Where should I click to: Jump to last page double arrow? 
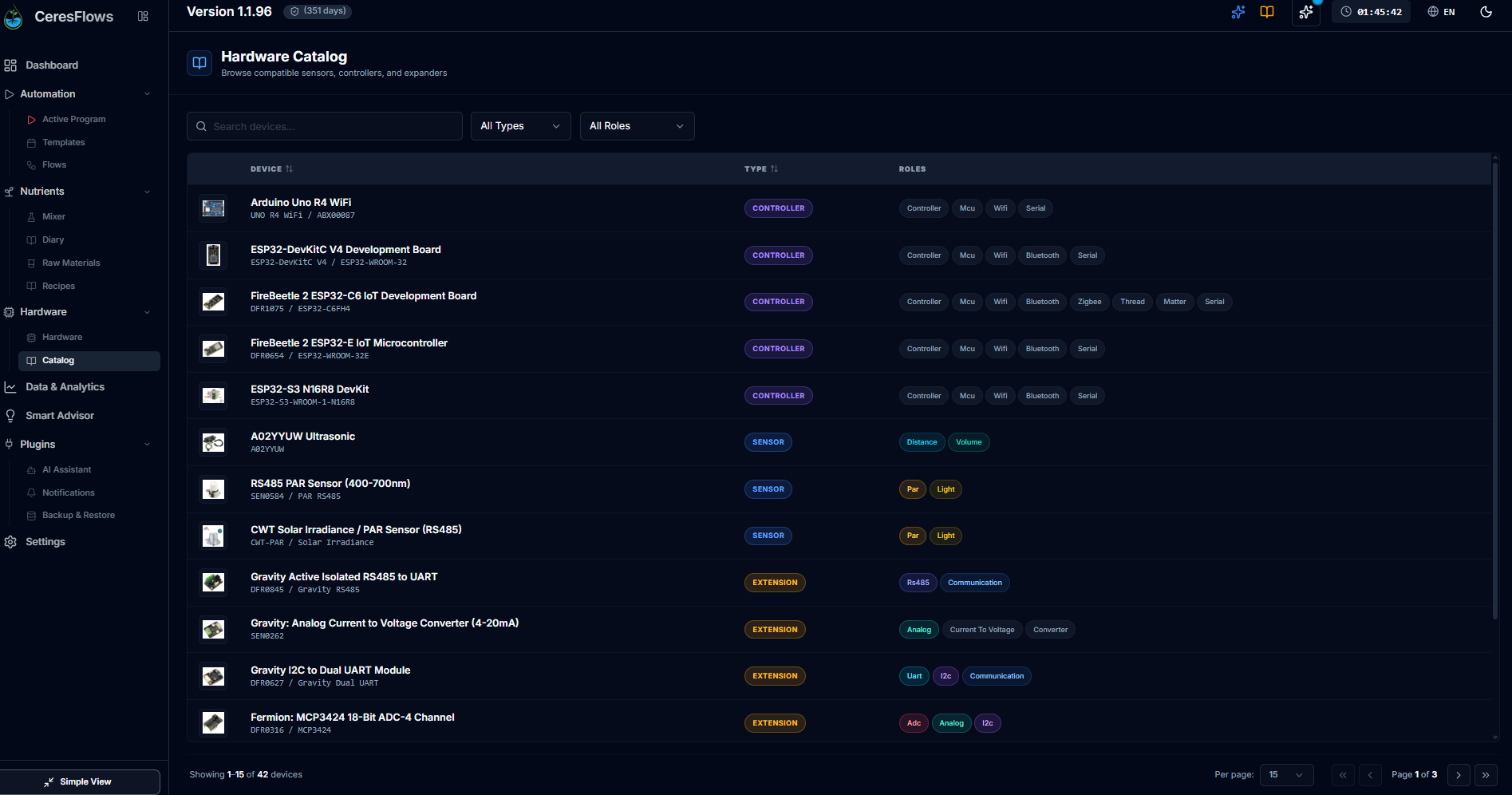click(x=1486, y=775)
